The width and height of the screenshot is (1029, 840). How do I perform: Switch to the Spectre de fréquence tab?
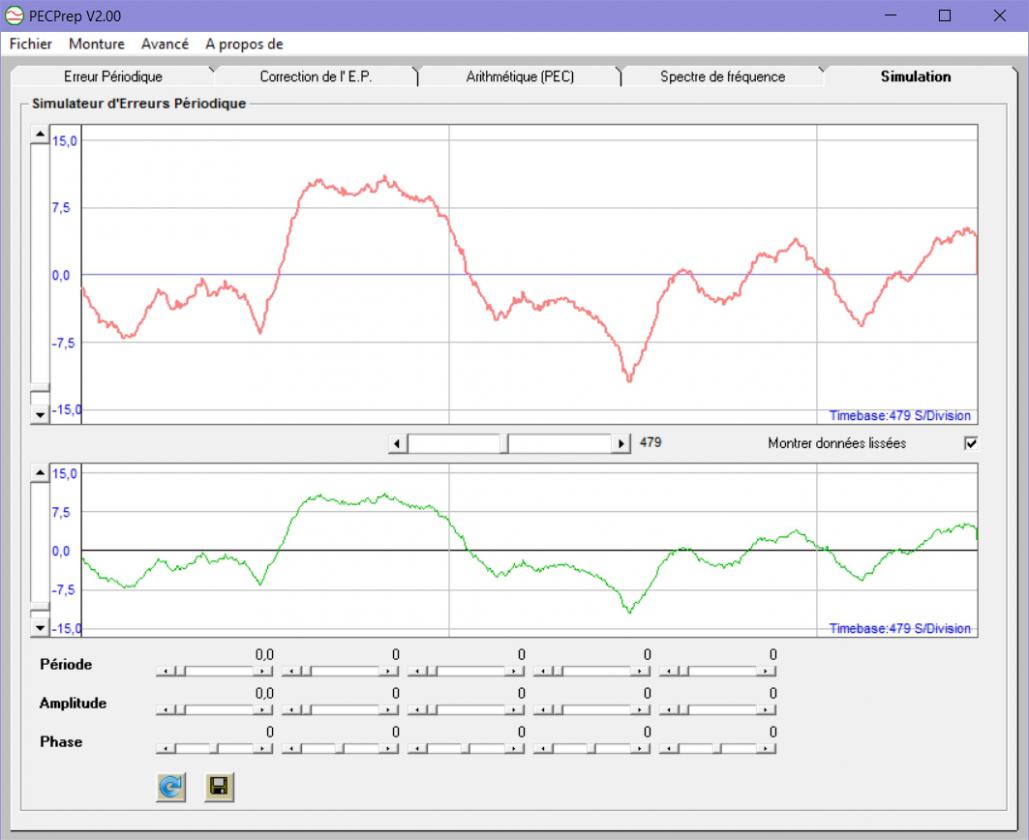723,77
